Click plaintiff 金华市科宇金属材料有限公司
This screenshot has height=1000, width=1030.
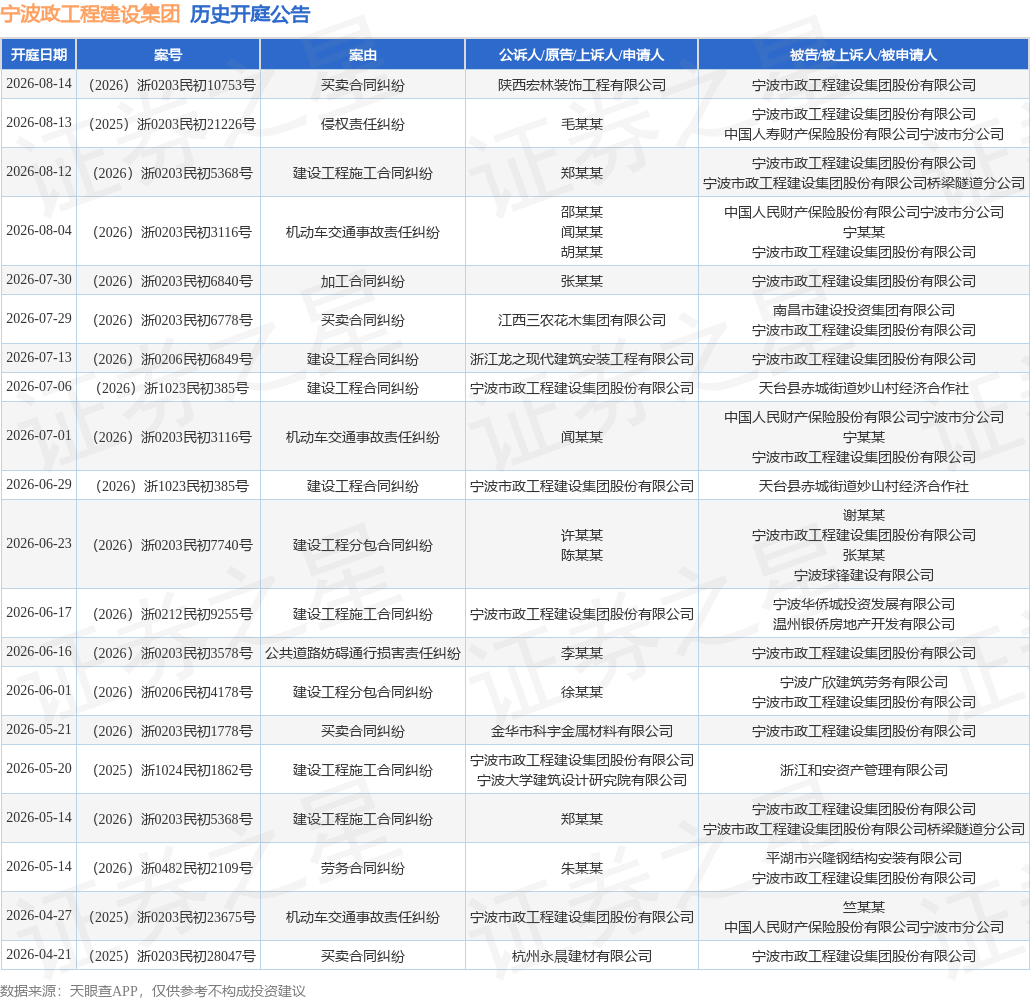(x=581, y=731)
